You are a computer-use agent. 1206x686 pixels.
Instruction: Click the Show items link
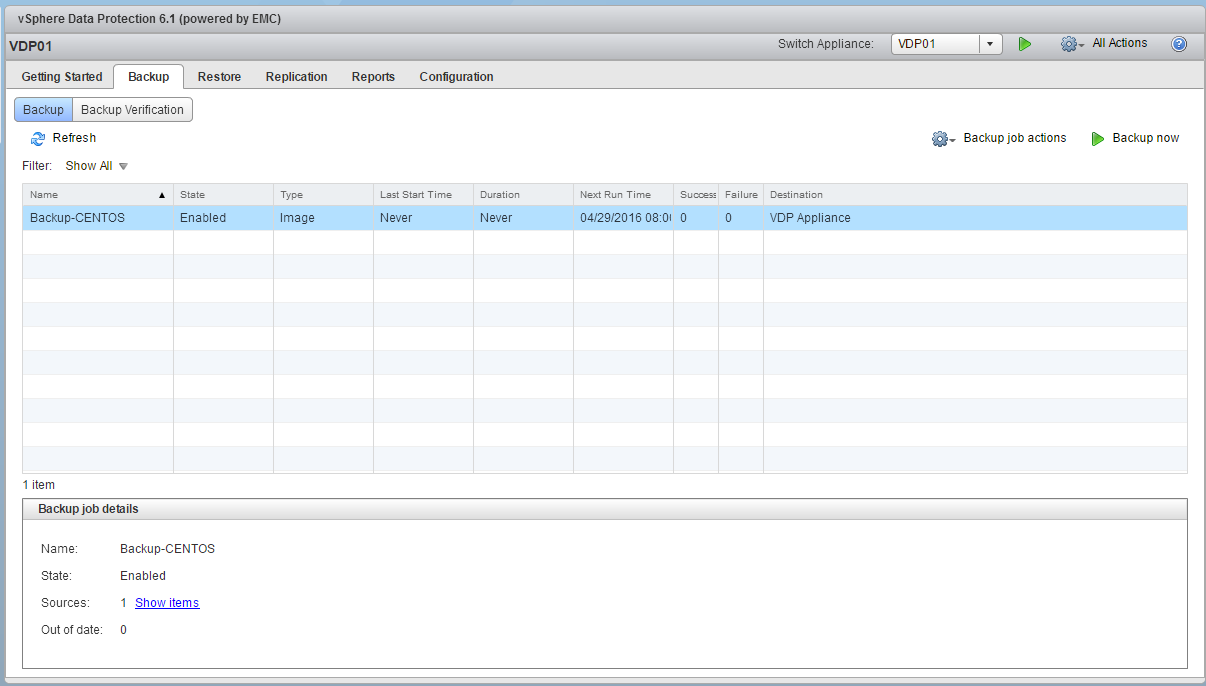tap(166, 602)
